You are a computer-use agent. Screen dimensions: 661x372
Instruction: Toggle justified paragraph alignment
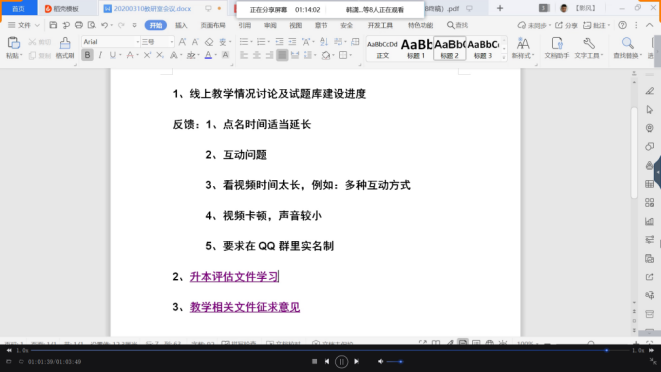coord(282,55)
